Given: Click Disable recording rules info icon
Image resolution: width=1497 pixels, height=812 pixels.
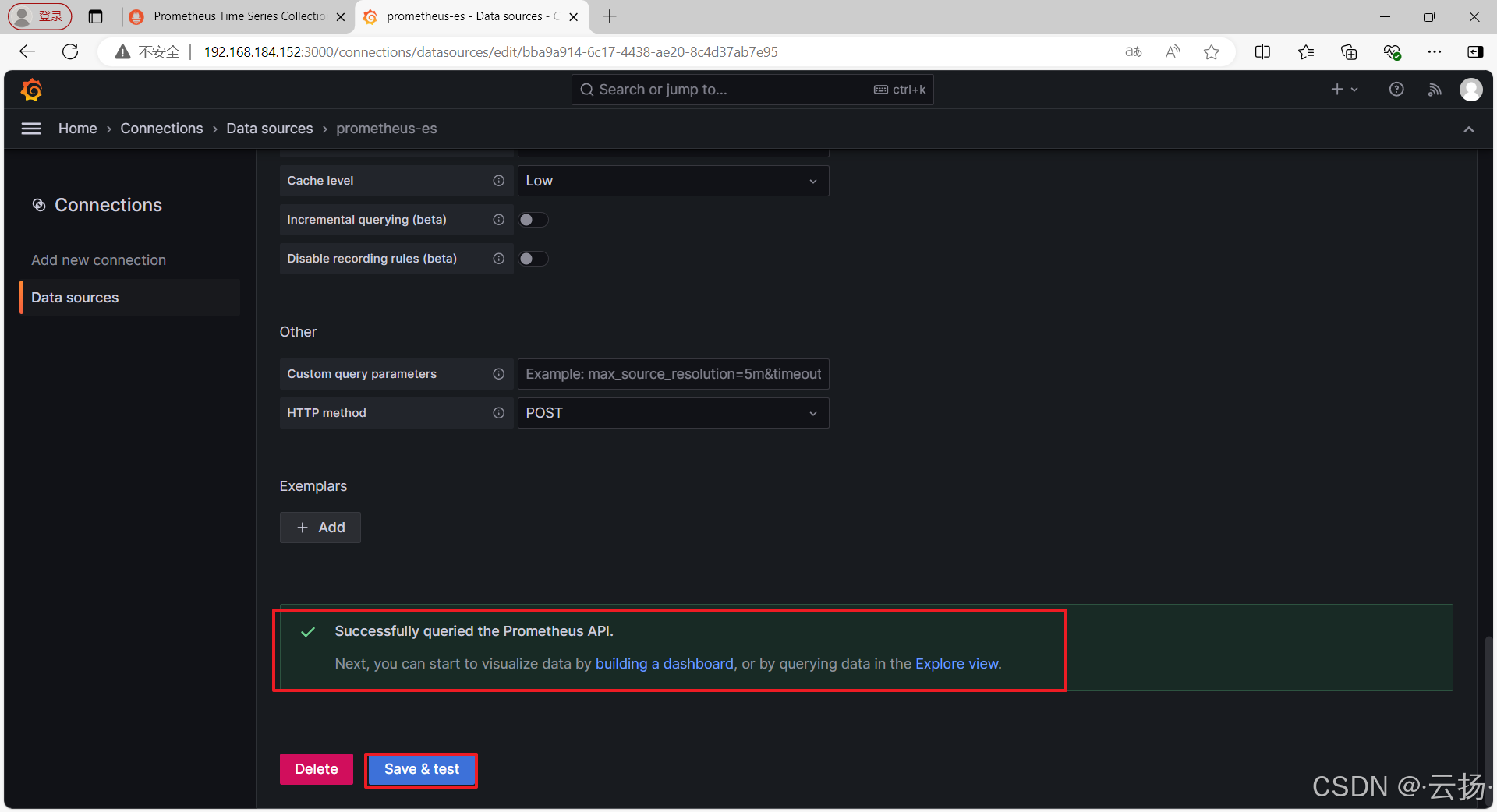Looking at the screenshot, I should pyautogui.click(x=499, y=259).
